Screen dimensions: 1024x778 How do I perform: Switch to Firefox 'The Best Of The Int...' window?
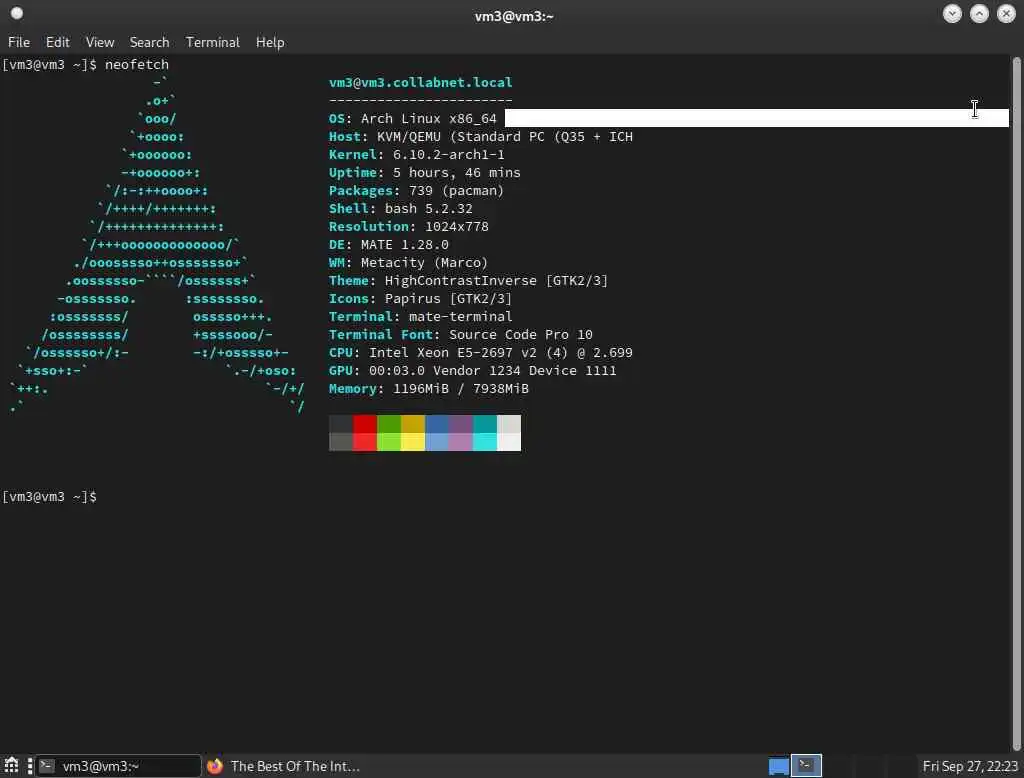[284, 766]
